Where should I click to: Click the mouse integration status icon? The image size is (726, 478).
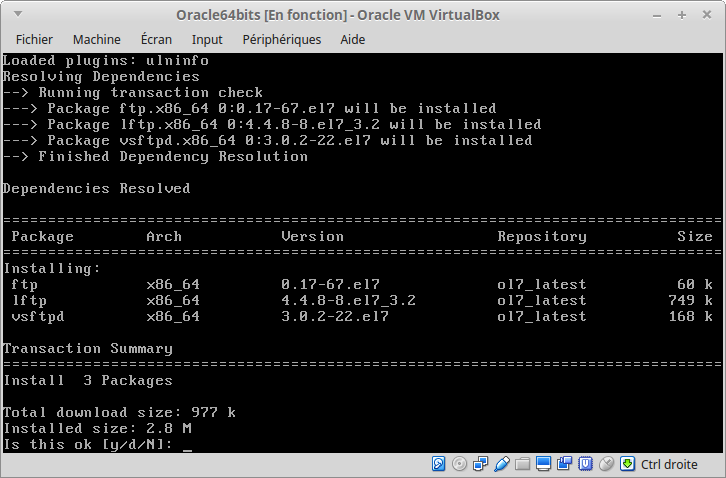(606, 464)
